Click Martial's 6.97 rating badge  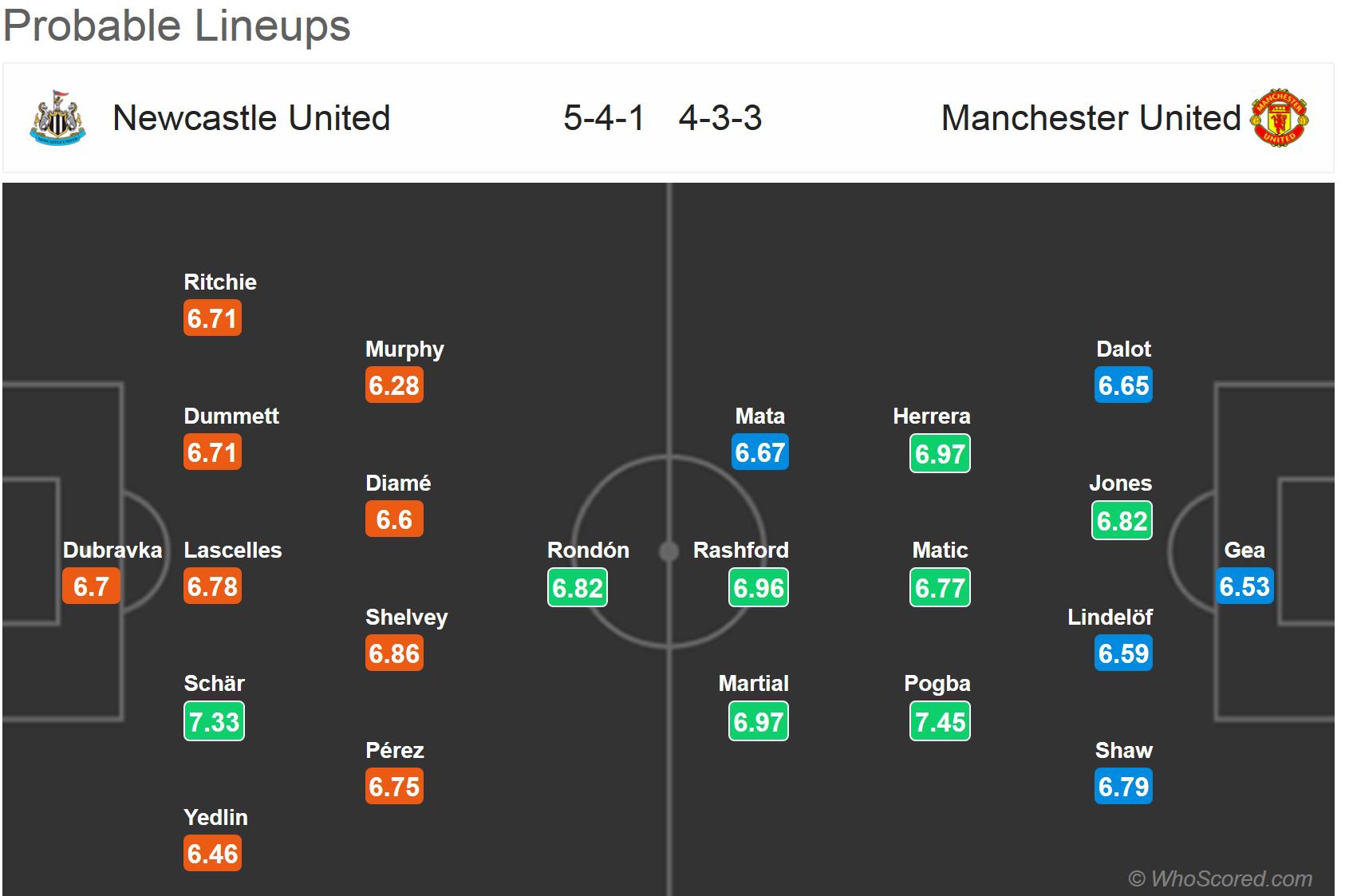759,721
